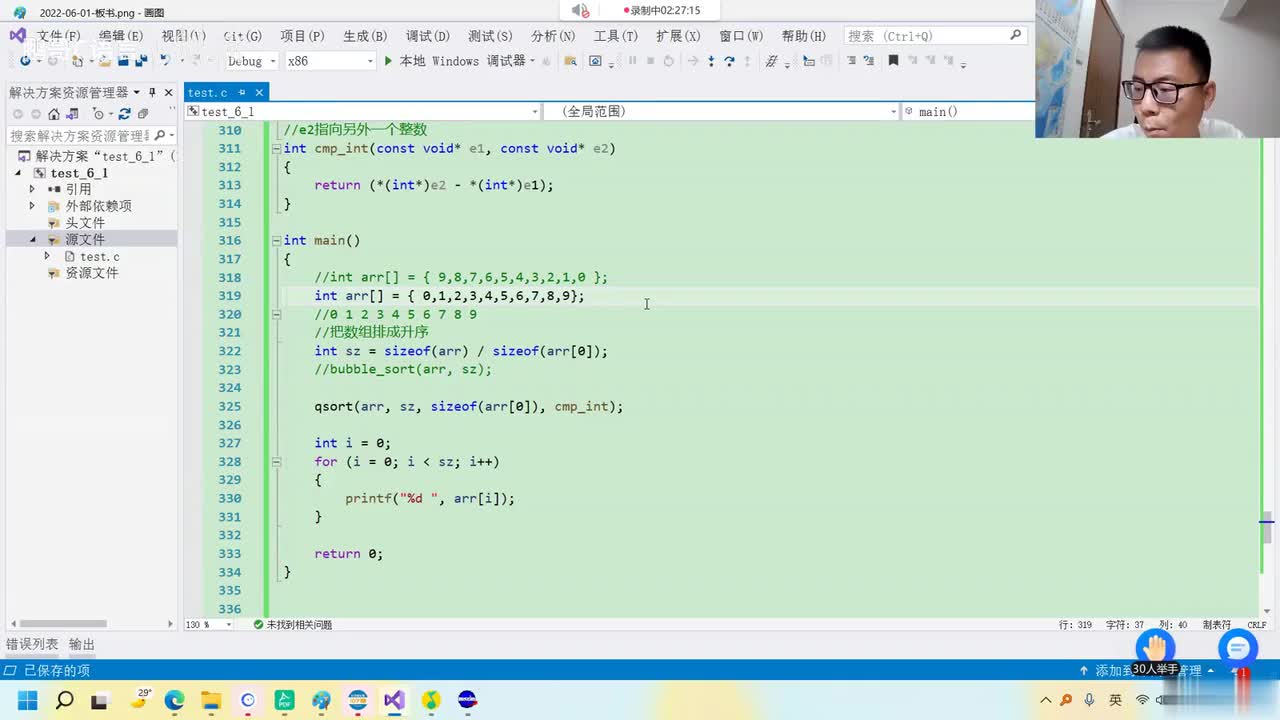This screenshot has height=720, width=1280.
Task: Open the system tray overflow chevron
Action: tap(1046, 700)
